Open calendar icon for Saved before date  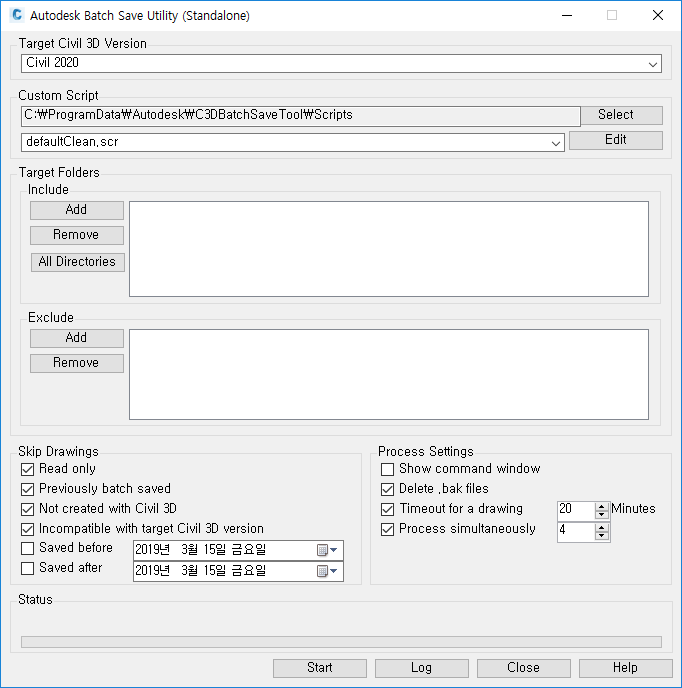pyautogui.click(x=327, y=550)
